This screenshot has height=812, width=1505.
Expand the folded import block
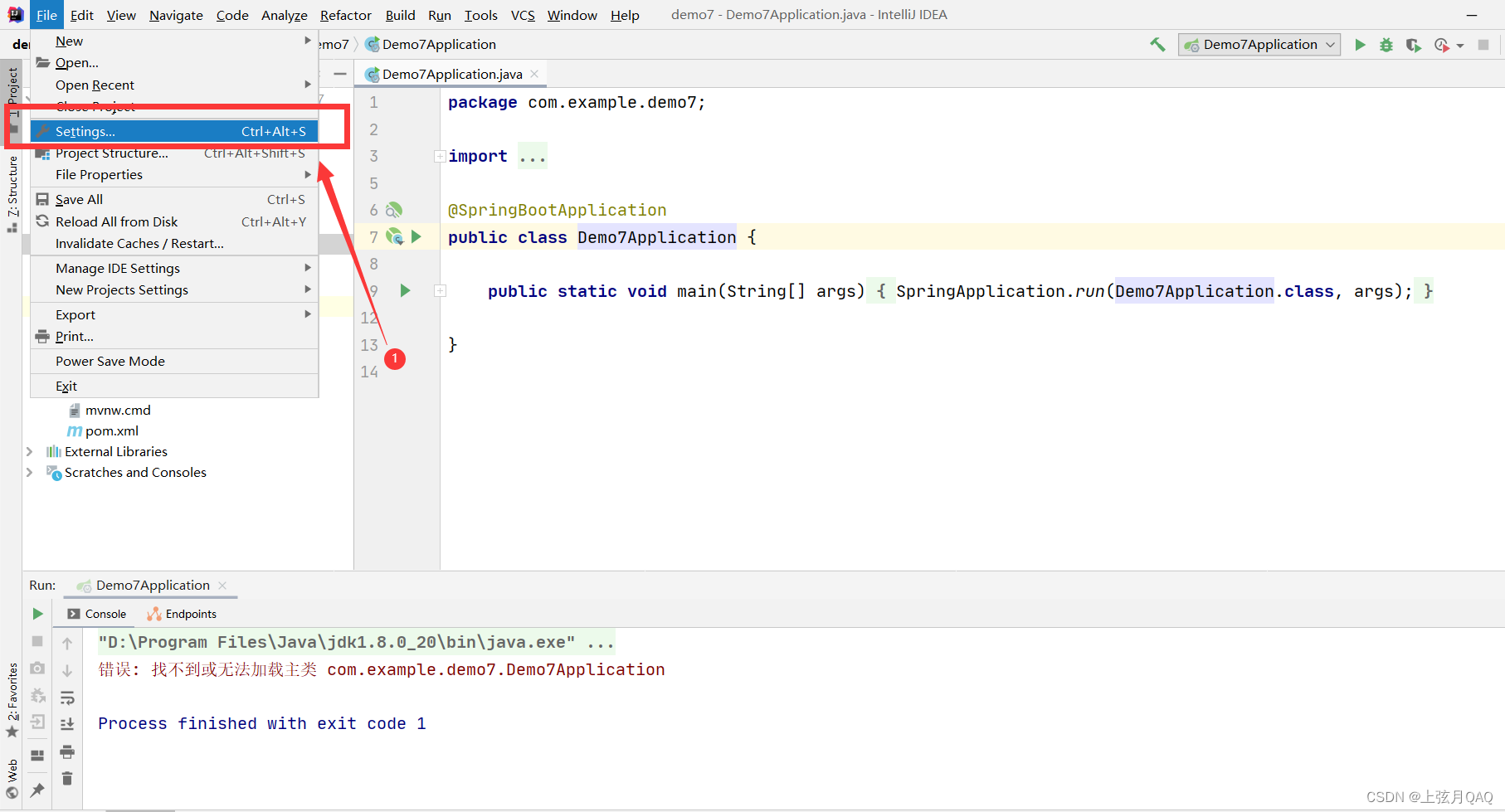tap(440, 157)
